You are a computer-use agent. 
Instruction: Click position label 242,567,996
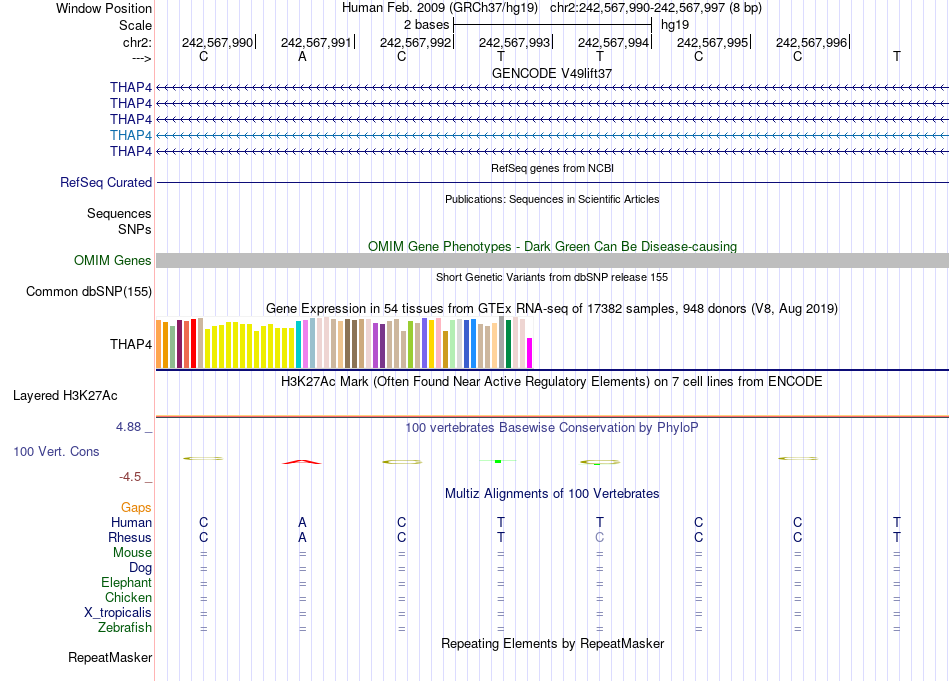coord(811,42)
